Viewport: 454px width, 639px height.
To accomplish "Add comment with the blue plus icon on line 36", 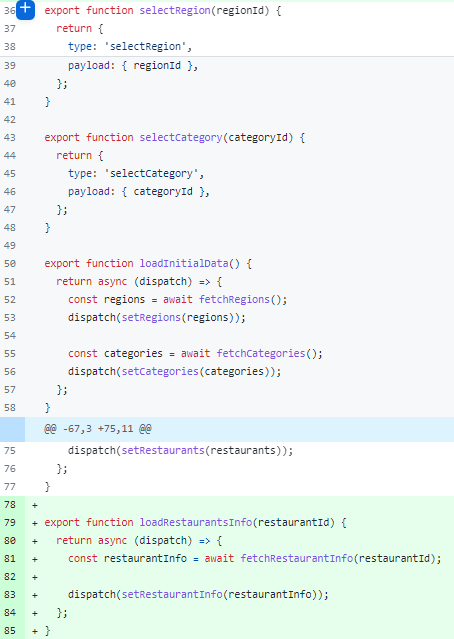I will (25, 10).
